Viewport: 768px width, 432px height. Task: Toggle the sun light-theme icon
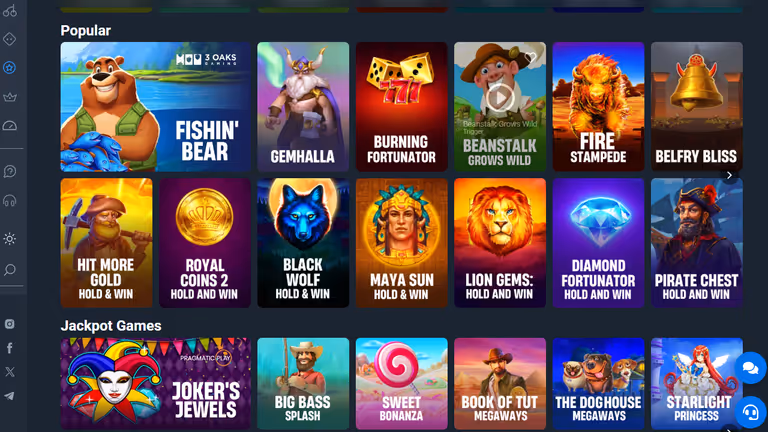tap(10, 239)
